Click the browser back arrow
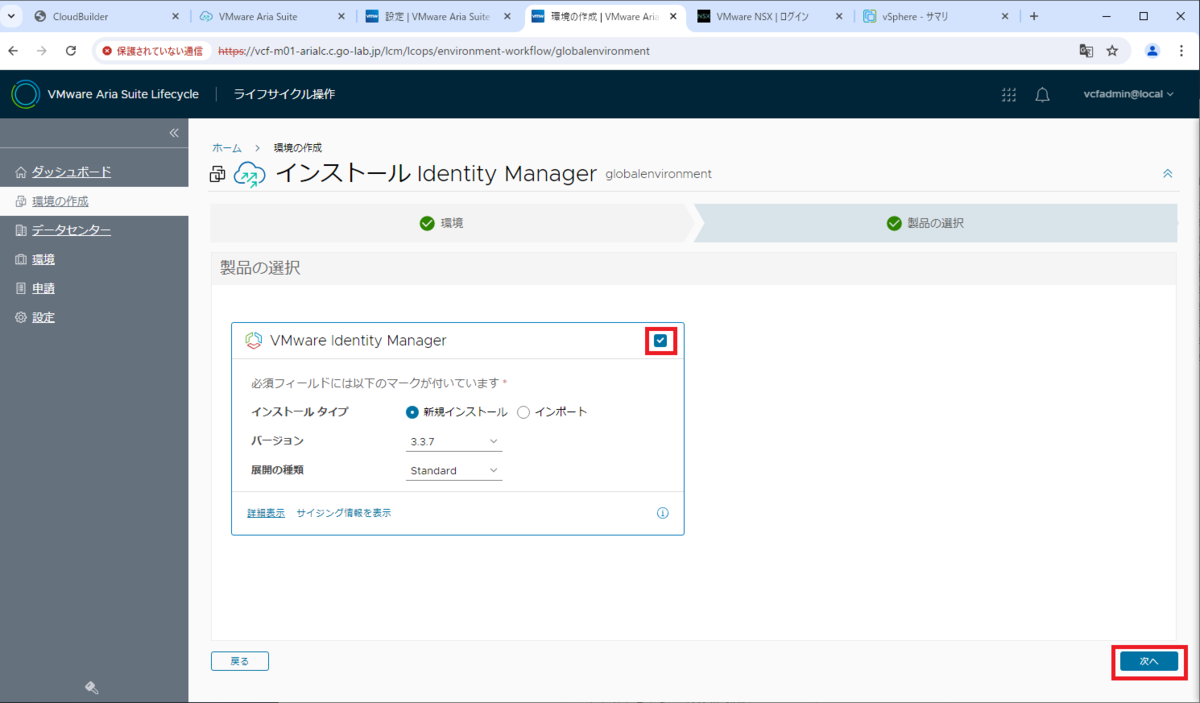1200x703 pixels. click(x=14, y=51)
